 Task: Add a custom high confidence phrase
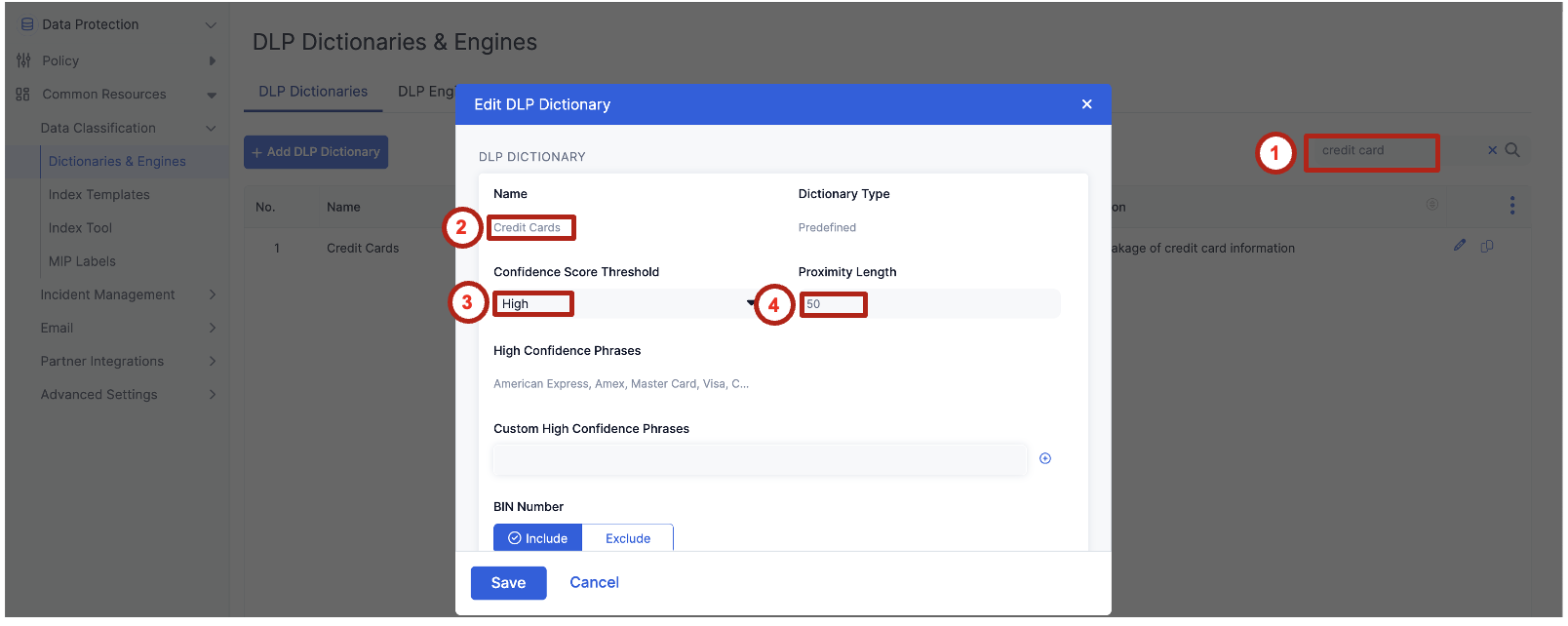(1045, 458)
